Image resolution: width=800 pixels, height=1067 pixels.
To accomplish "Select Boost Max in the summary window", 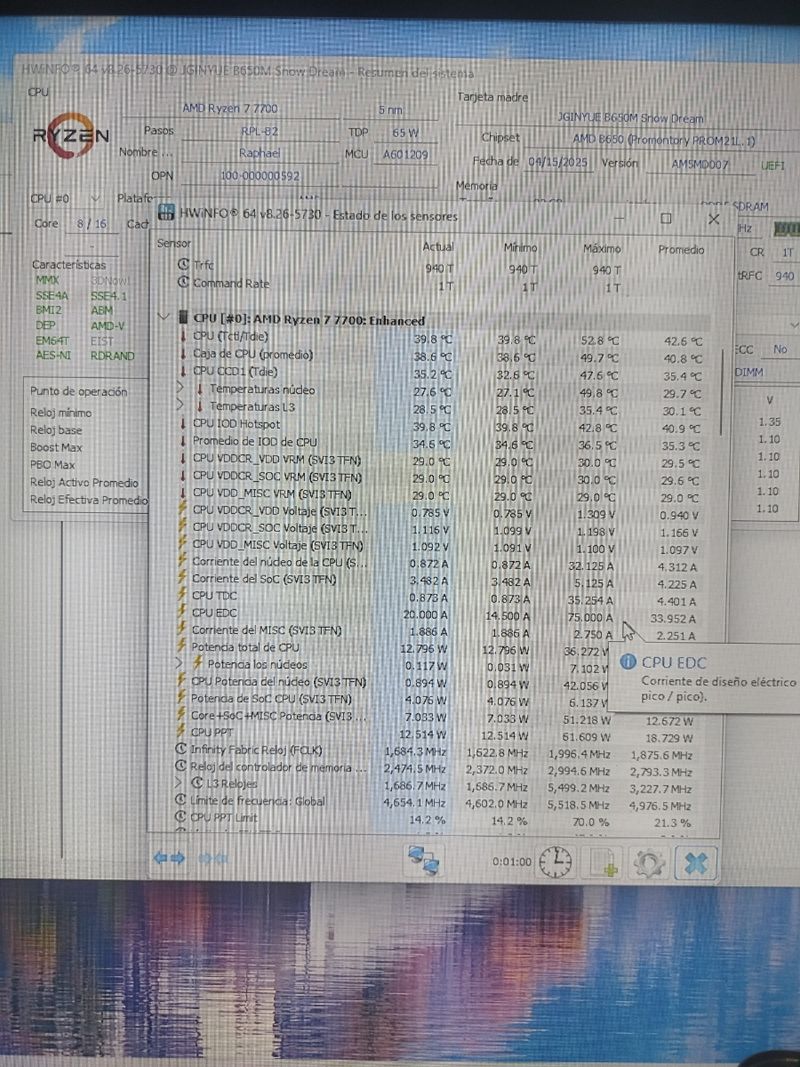I will coord(56,447).
